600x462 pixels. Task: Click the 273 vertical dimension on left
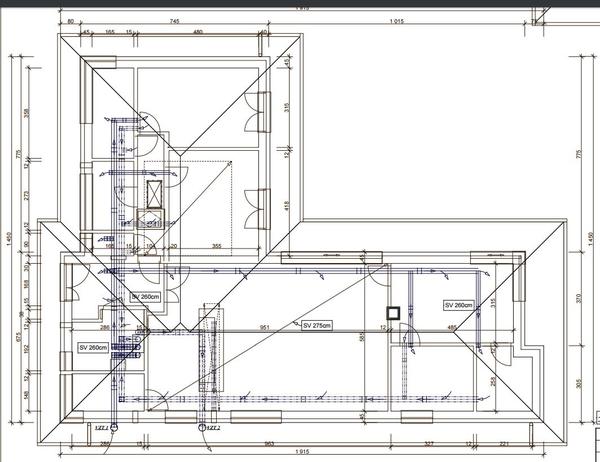click(26, 198)
